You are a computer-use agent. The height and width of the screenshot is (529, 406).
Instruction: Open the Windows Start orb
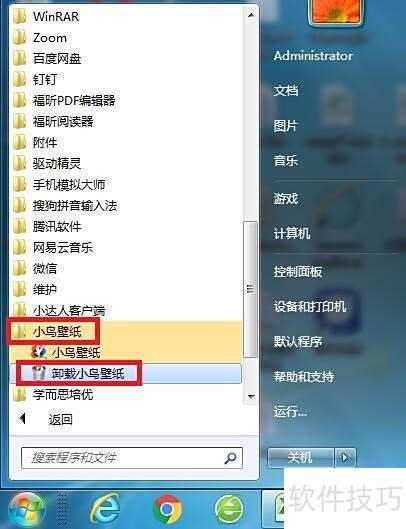[27, 510]
